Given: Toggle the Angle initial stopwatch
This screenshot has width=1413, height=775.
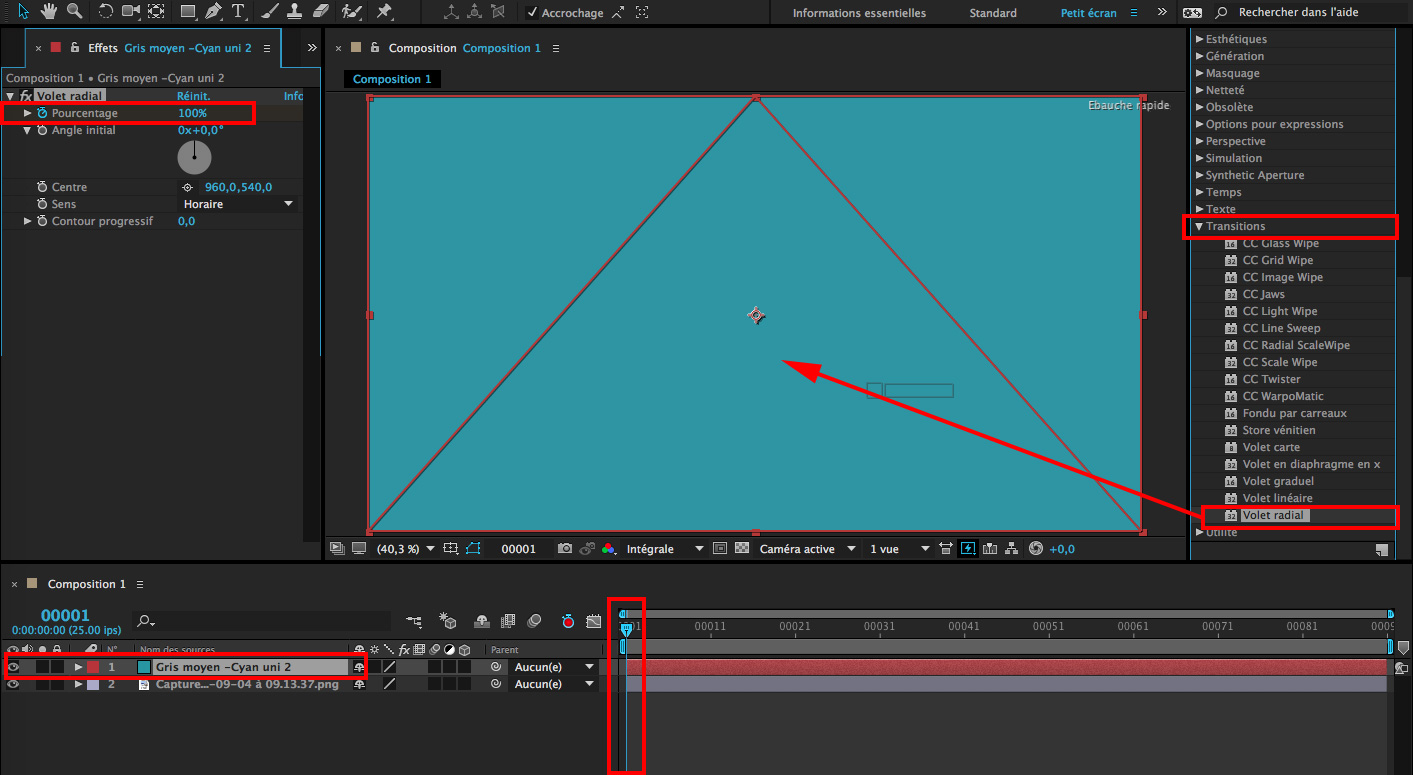Looking at the screenshot, I should point(42,130).
